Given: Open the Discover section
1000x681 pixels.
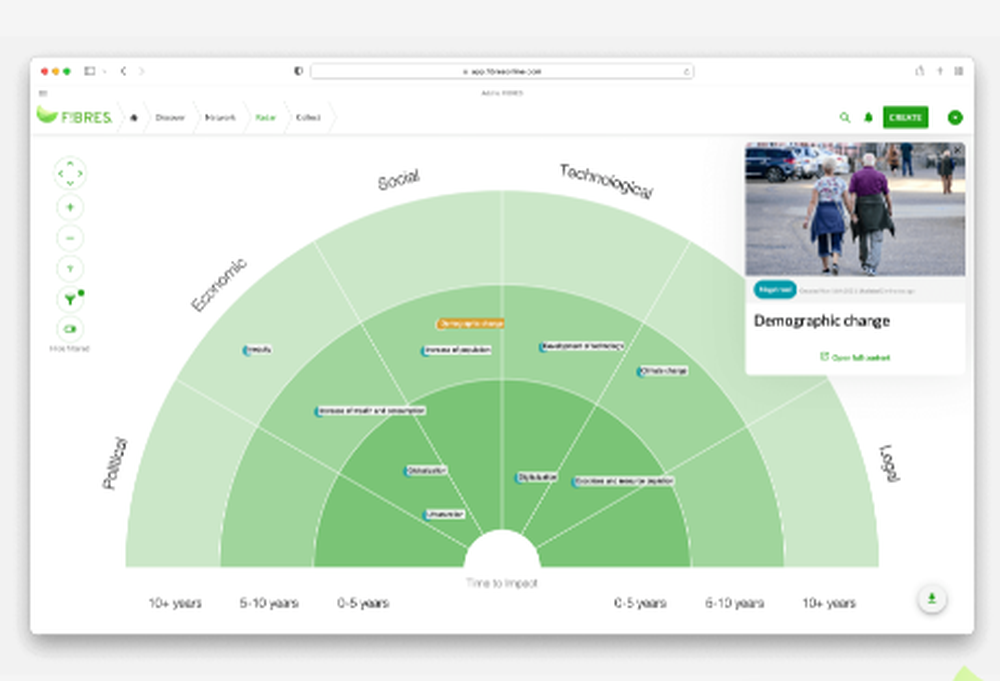Looking at the screenshot, I should pyautogui.click(x=170, y=117).
